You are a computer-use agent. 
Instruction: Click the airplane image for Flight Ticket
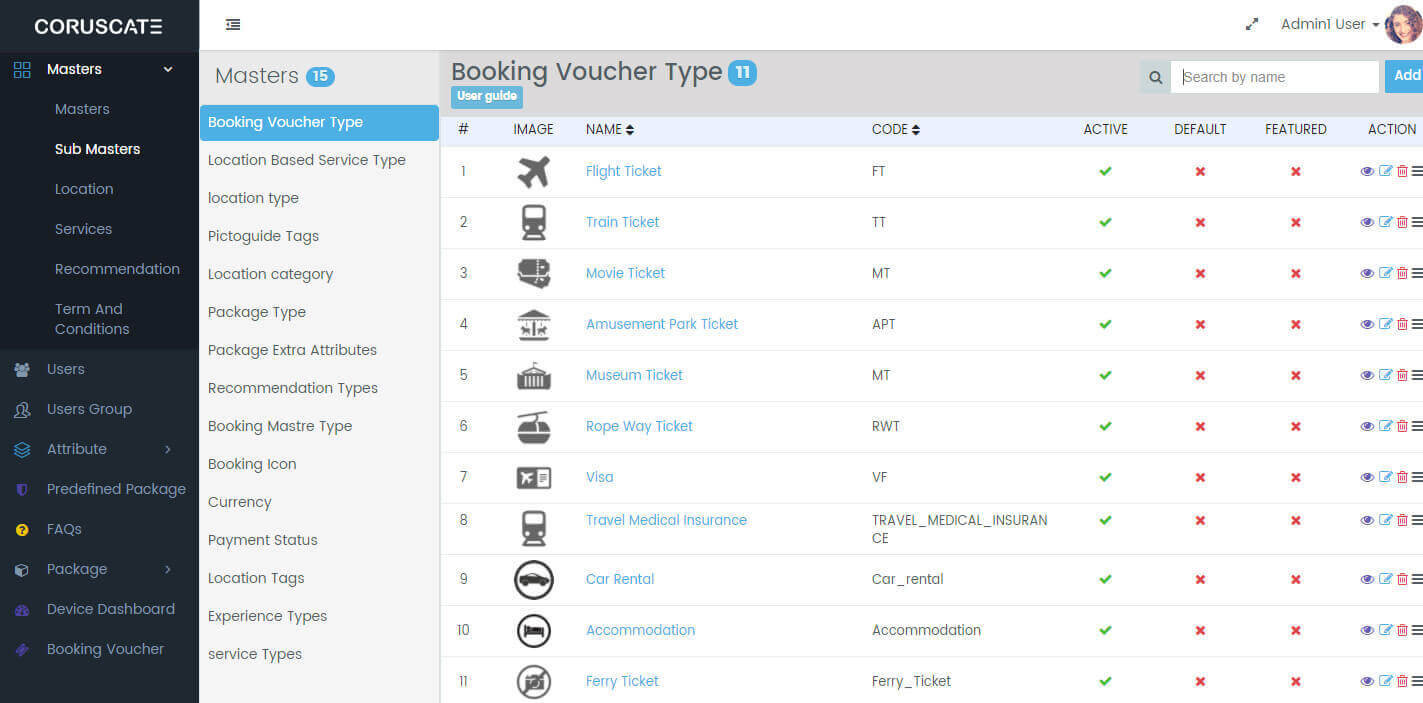click(534, 172)
